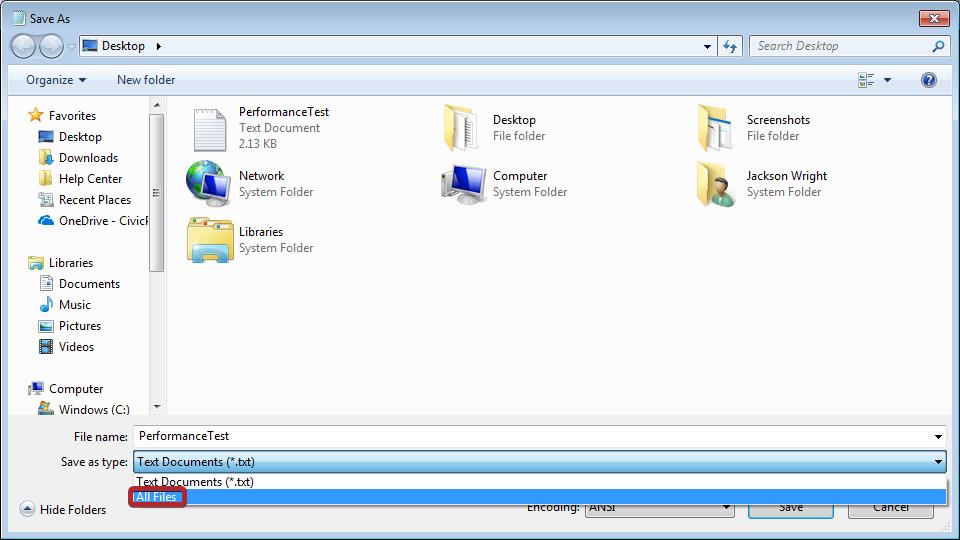Open Documents library in navigation pane
Viewport: 960px width, 540px height.
pos(89,283)
